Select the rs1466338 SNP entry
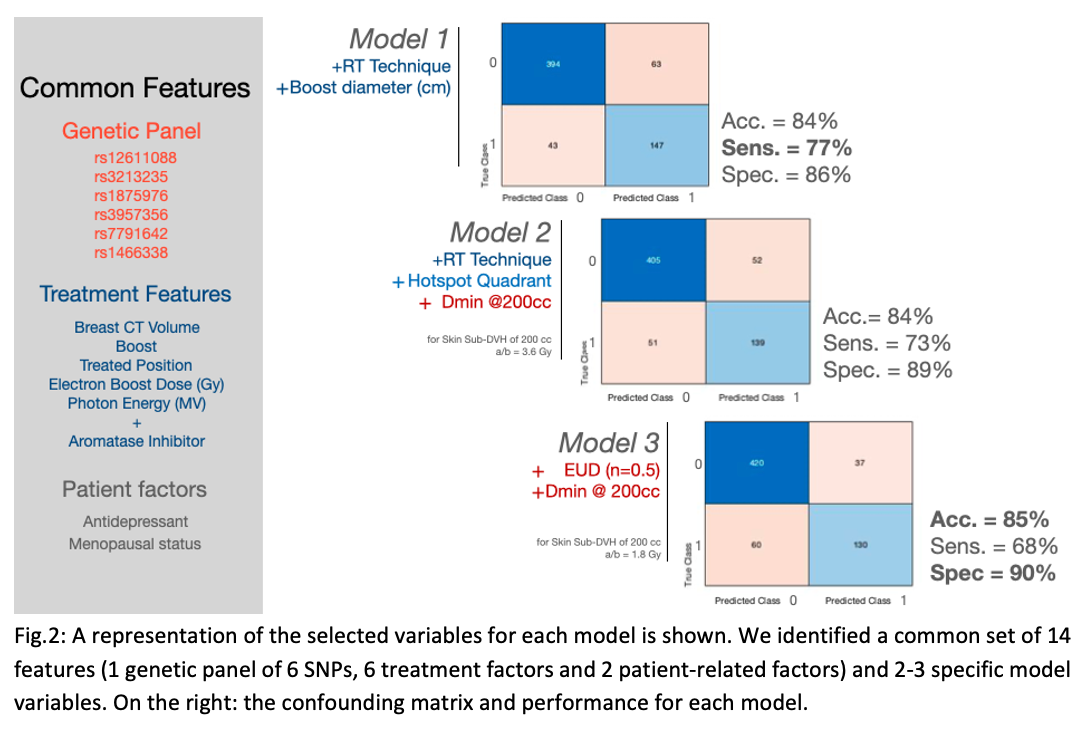 coord(131,253)
